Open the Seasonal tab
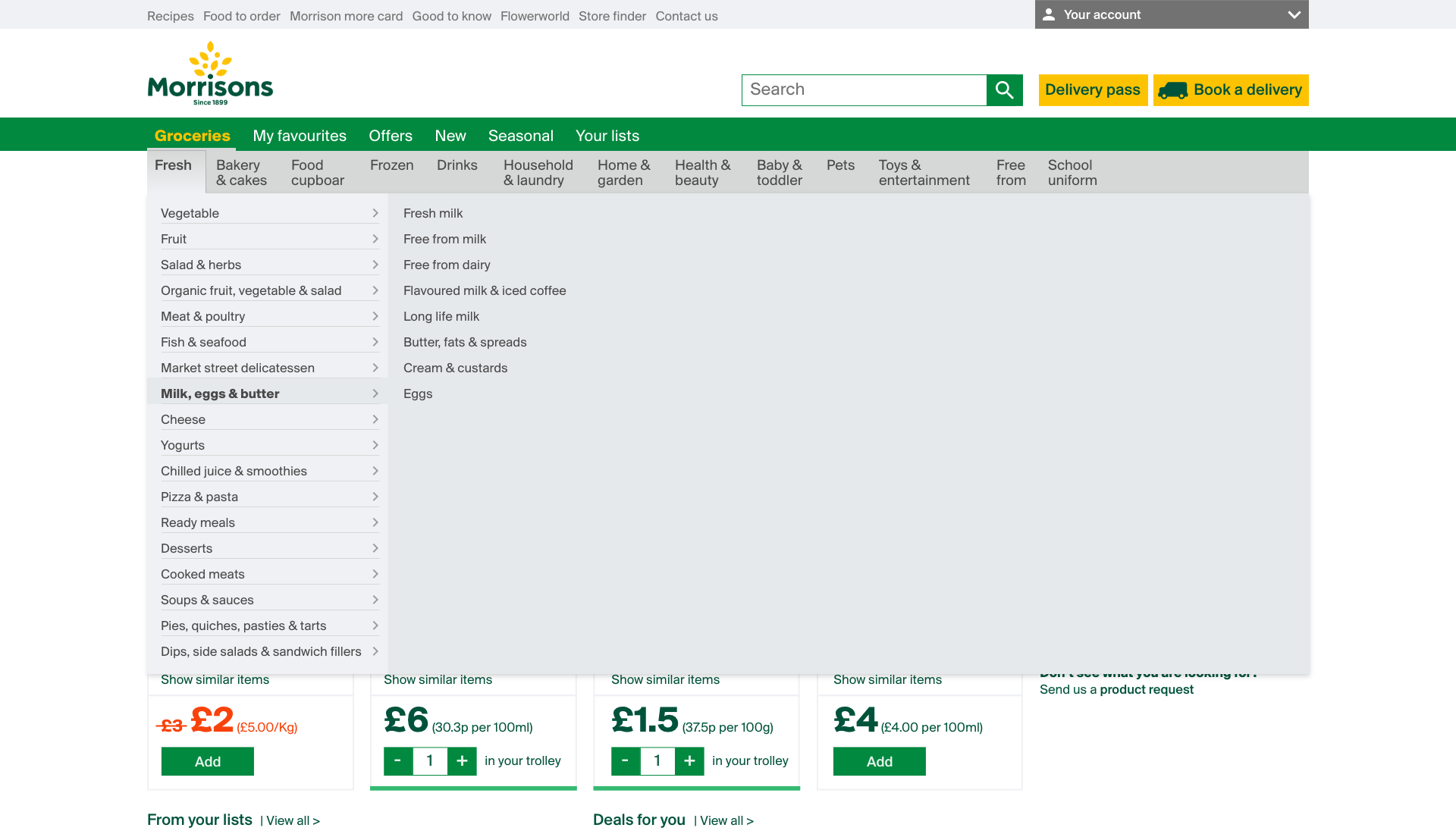 tap(521, 136)
